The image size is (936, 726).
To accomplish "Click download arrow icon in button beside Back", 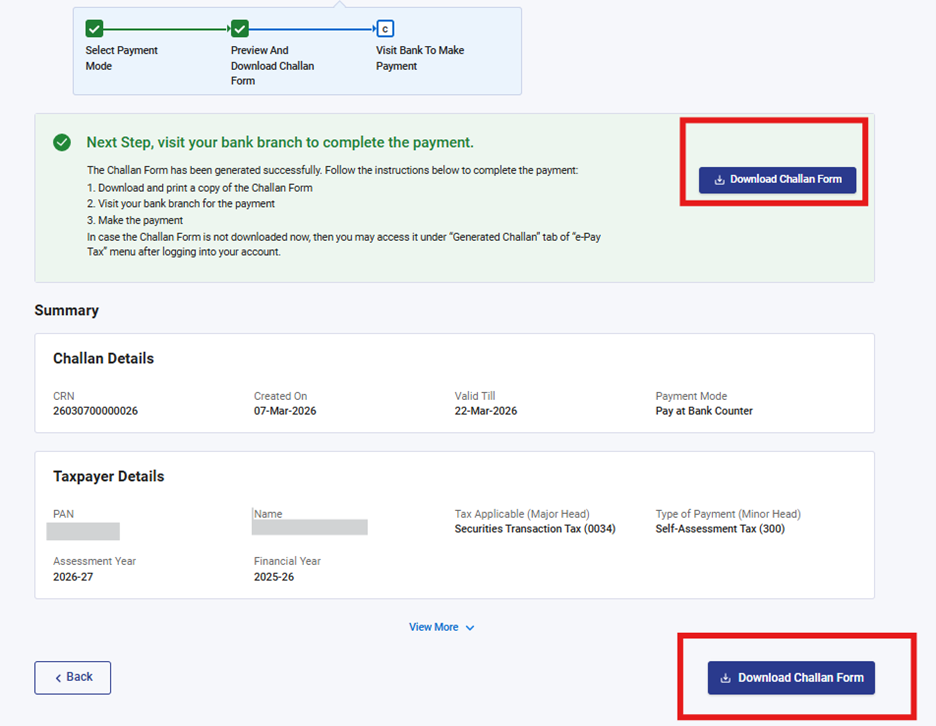I will tap(726, 678).
